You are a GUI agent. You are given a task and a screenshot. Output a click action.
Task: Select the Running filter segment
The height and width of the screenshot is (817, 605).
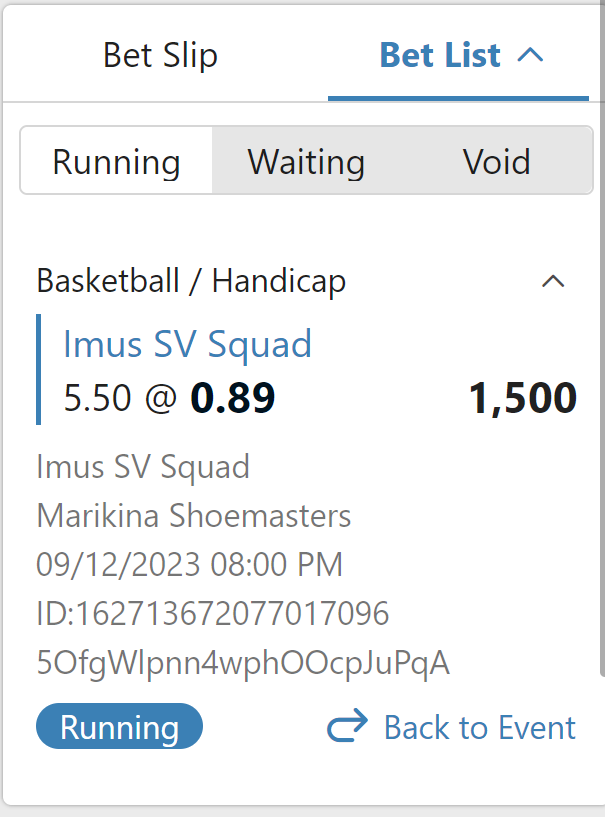[x=116, y=161]
